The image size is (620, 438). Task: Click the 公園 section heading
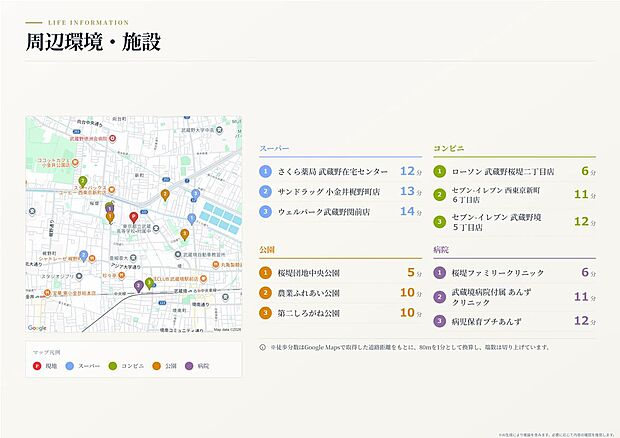pos(267,249)
